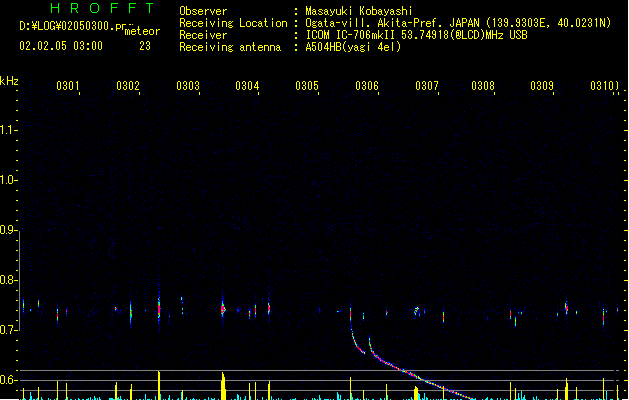Click the Receiving antenna label
Screen dimensions: 629x400
pyautogui.click(x=230, y=47)
